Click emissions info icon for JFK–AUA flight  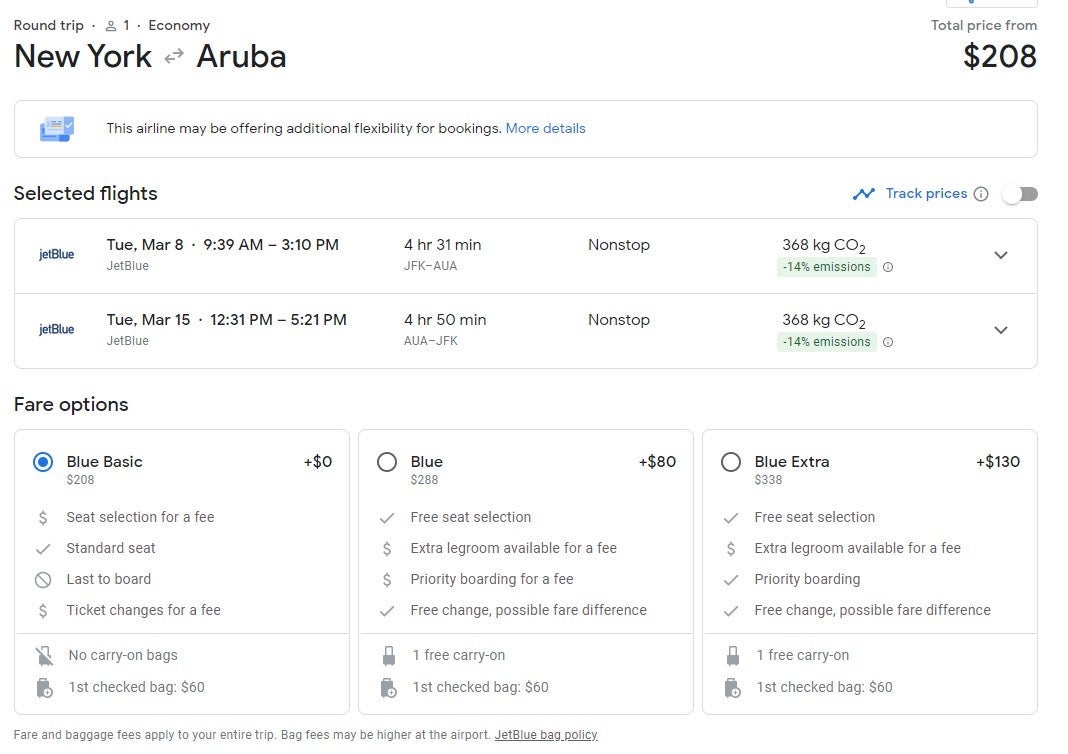[x=888, y=267]
